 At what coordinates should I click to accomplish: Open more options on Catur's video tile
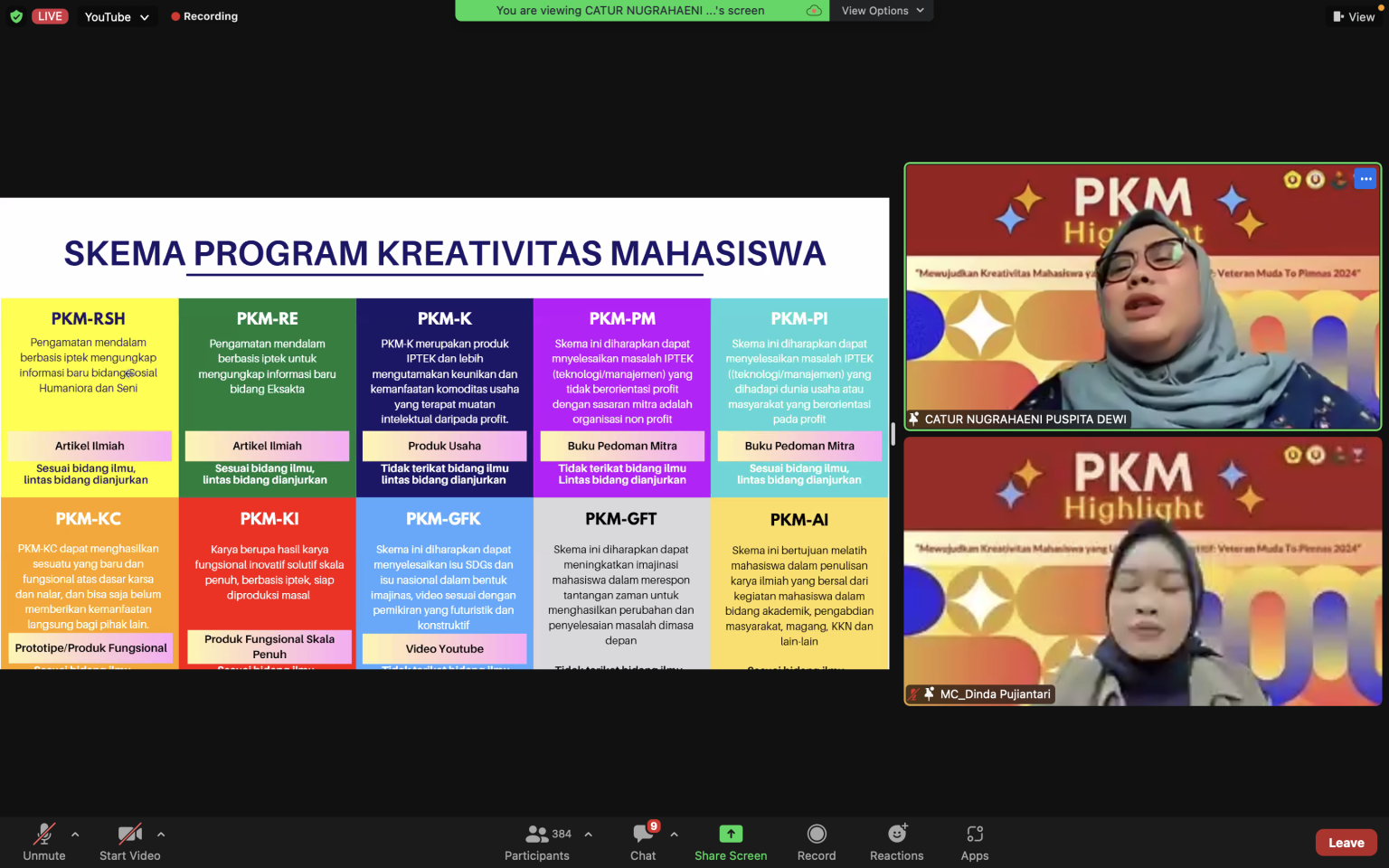coord(1365,178)
